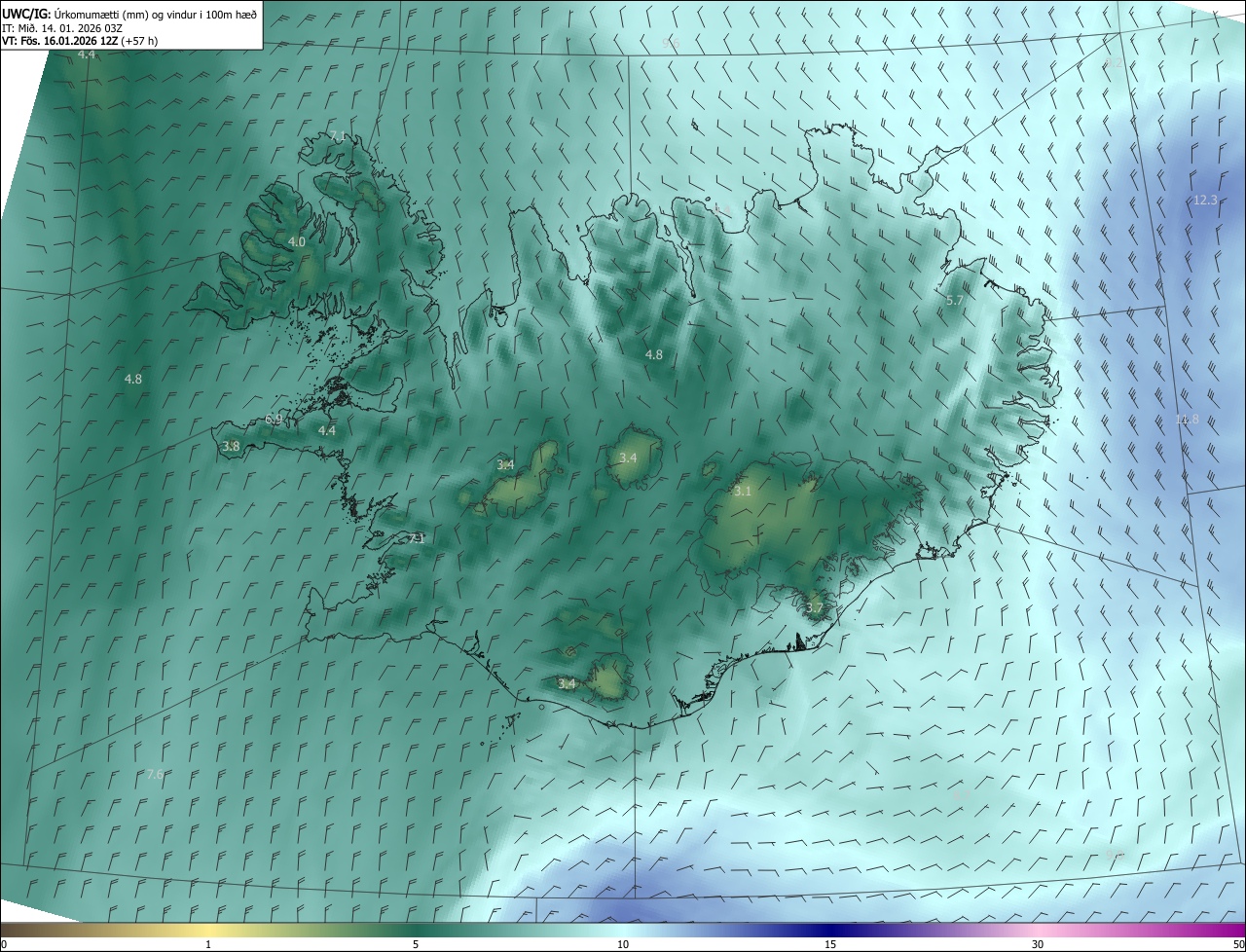The image size is (1246, 952).
Task: Click the 7.1 value north of the Westfjords
Action: 338,135
